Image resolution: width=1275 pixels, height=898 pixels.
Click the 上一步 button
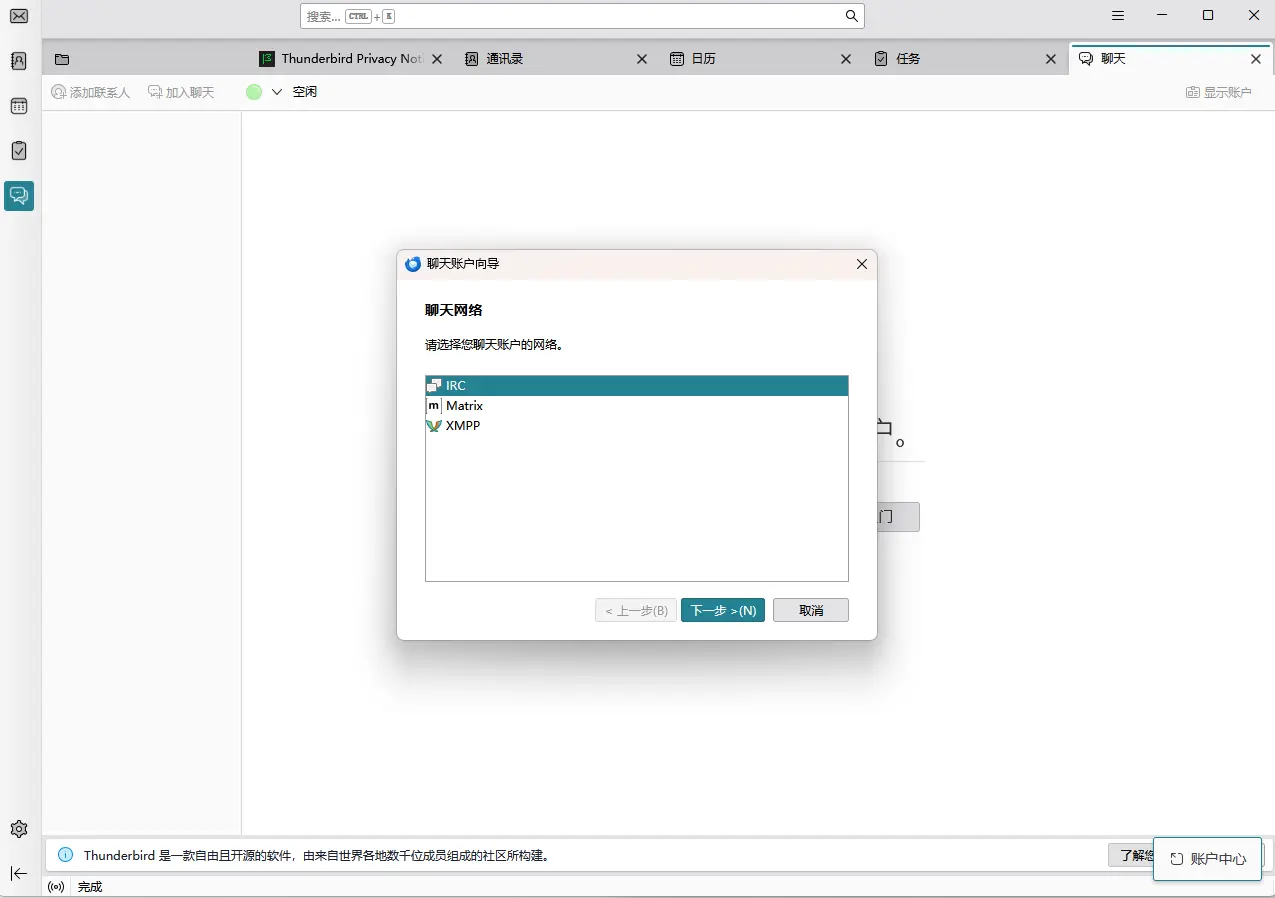point(636,610)
